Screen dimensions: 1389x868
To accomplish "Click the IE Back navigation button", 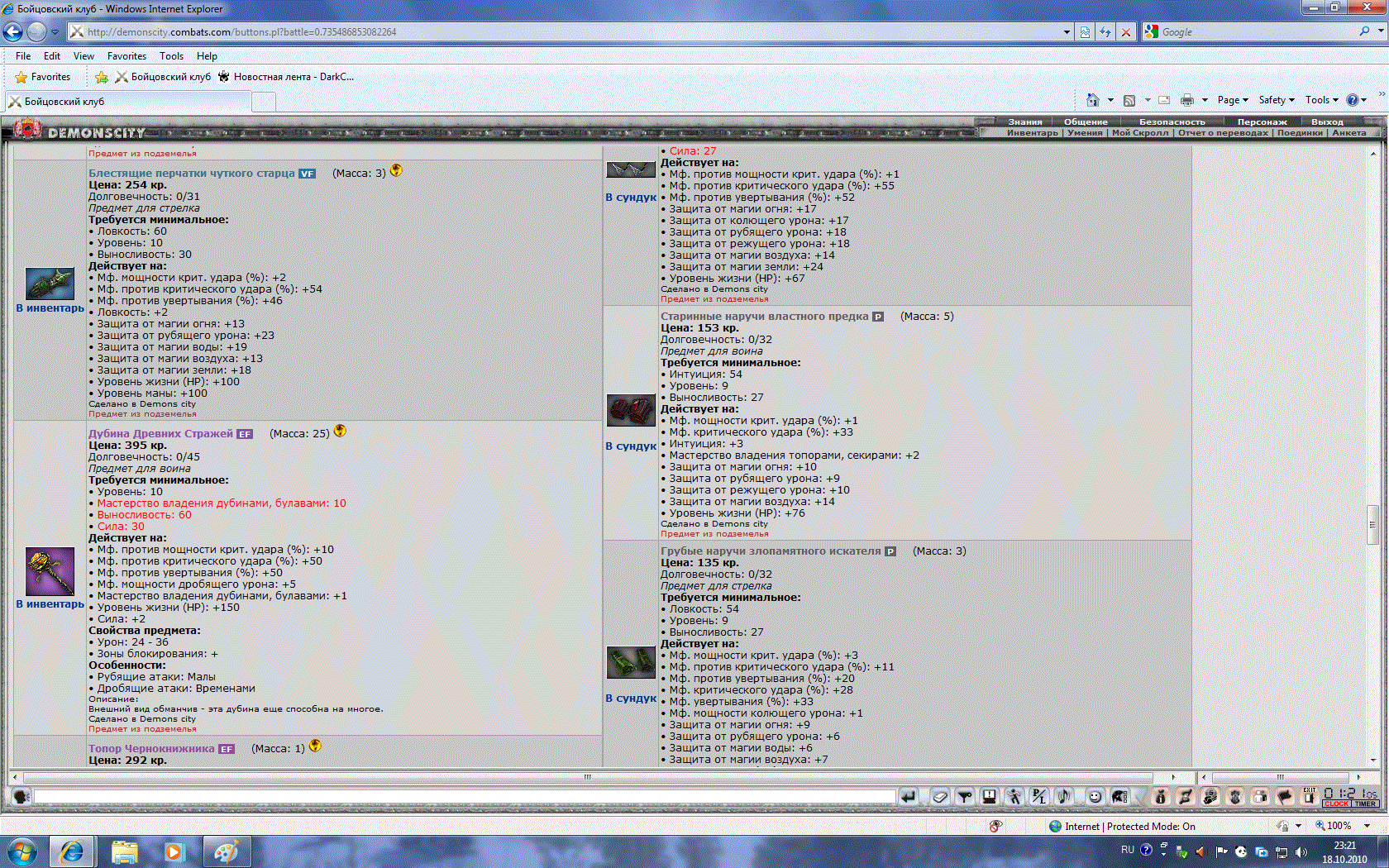I will 12,31.
